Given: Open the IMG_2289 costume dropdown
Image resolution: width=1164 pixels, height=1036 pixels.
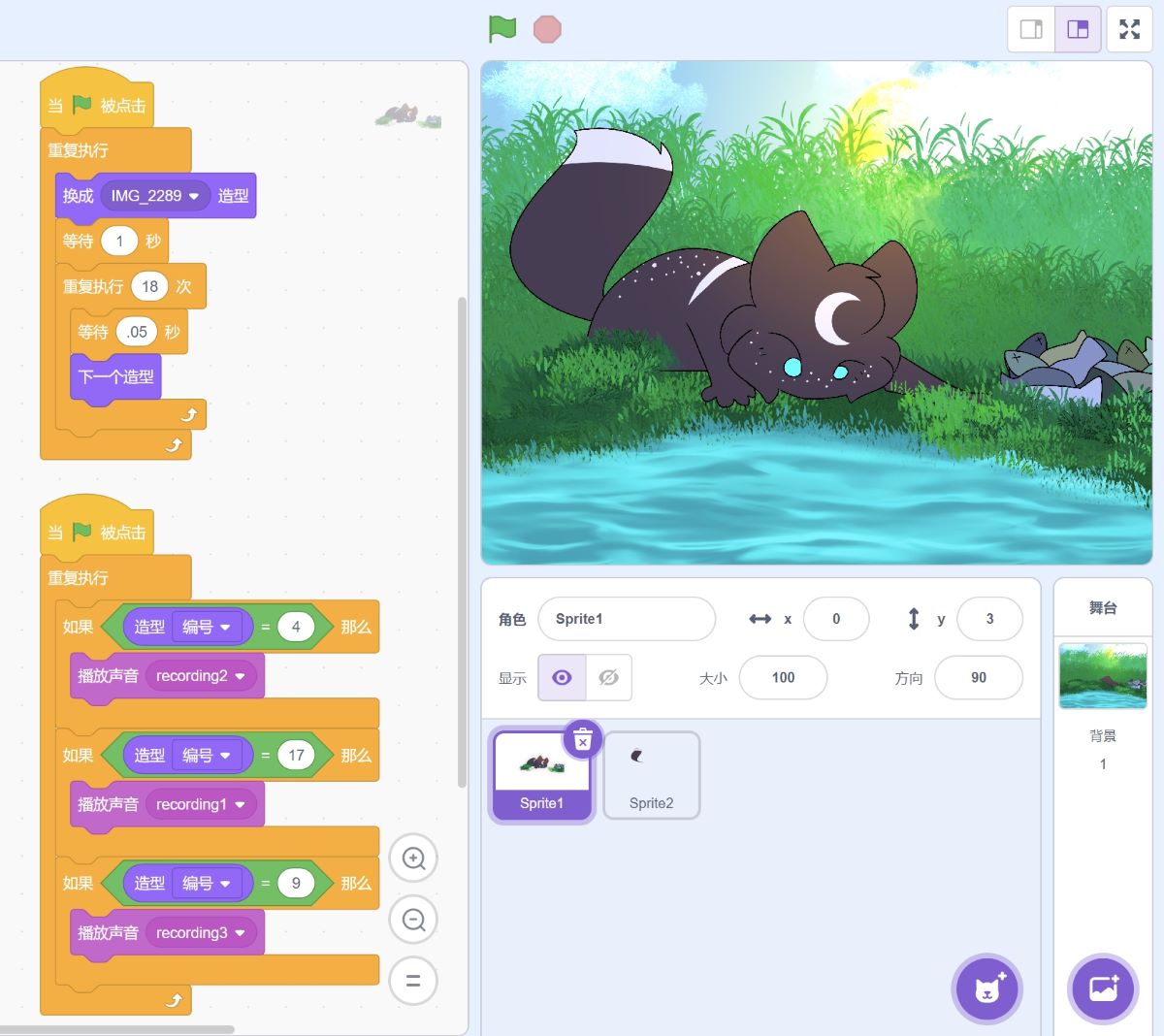Looking at the screenshot, I should [x=156, y=196].
